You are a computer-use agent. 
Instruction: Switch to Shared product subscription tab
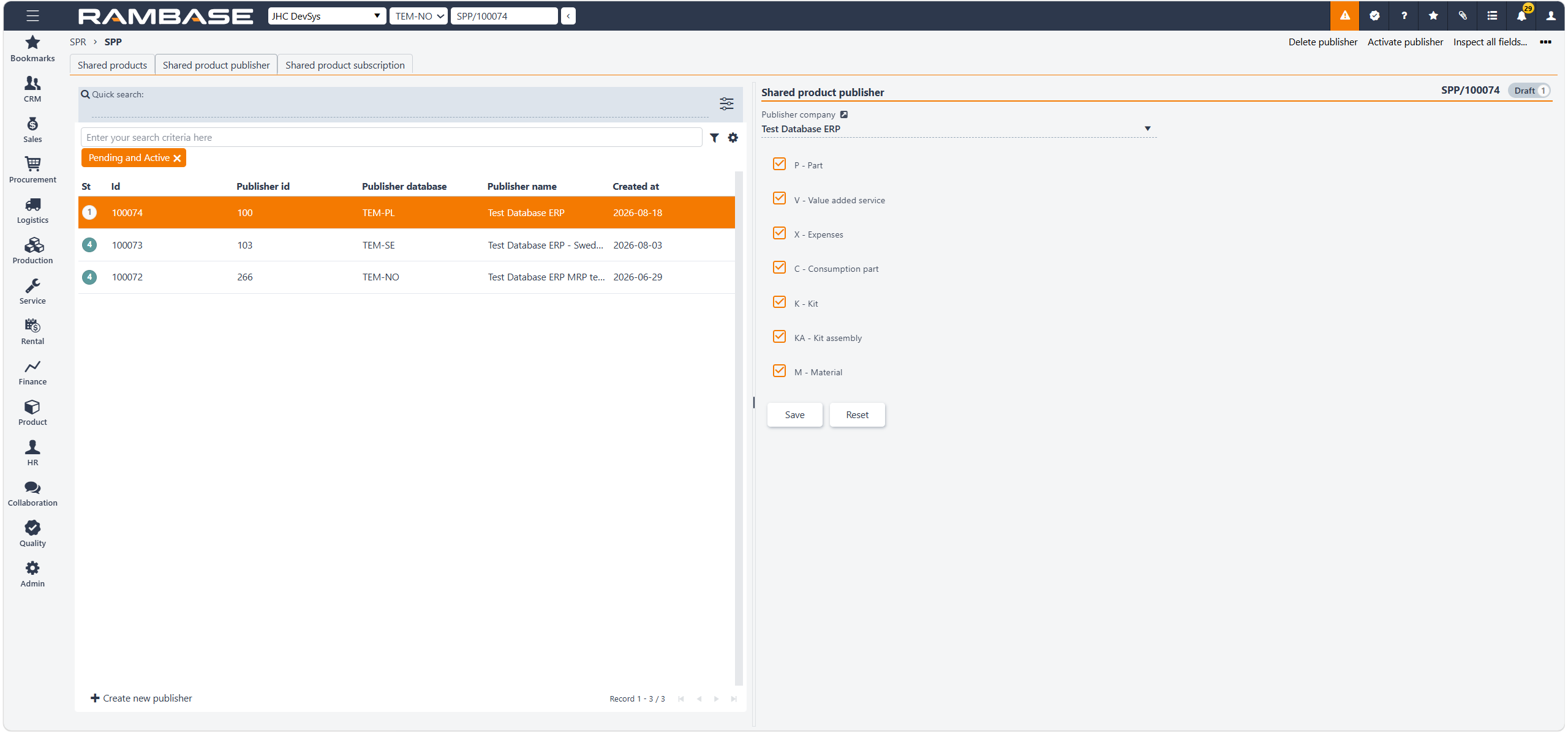(x=345, y=65)
